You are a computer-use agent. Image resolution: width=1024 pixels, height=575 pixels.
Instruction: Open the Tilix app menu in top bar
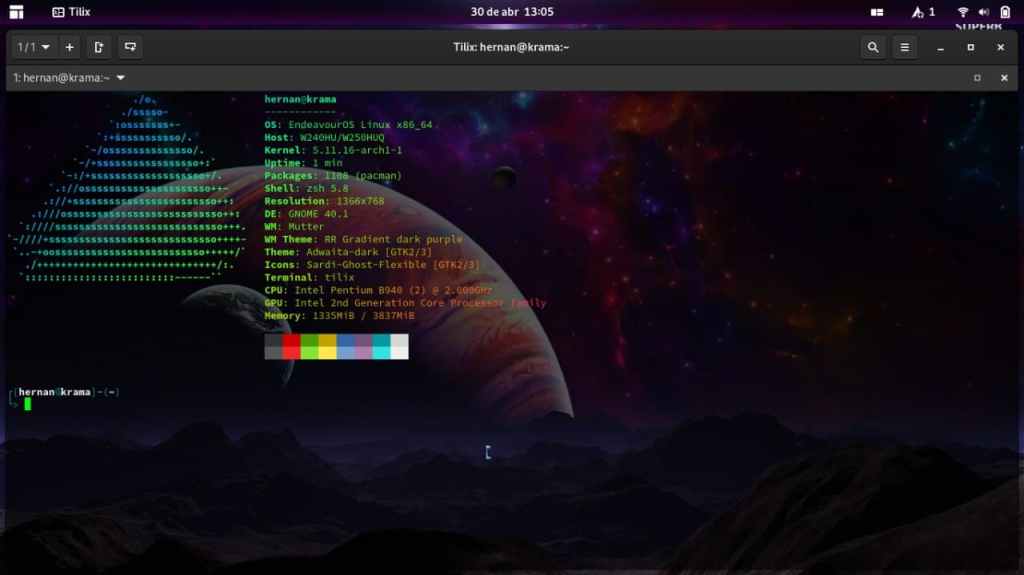tap(71, 12)
